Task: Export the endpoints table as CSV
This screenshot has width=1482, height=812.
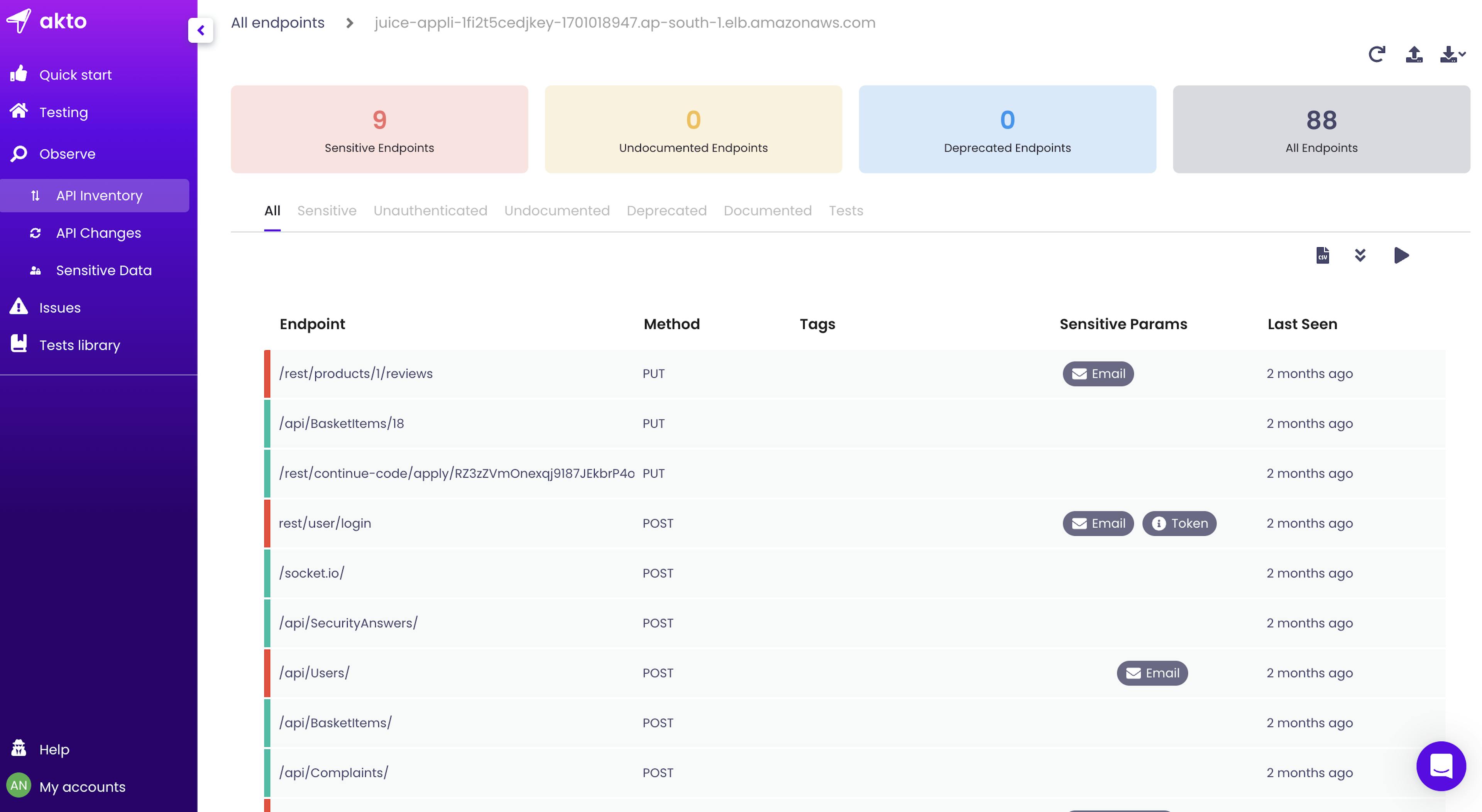Action: point(1322,255)
